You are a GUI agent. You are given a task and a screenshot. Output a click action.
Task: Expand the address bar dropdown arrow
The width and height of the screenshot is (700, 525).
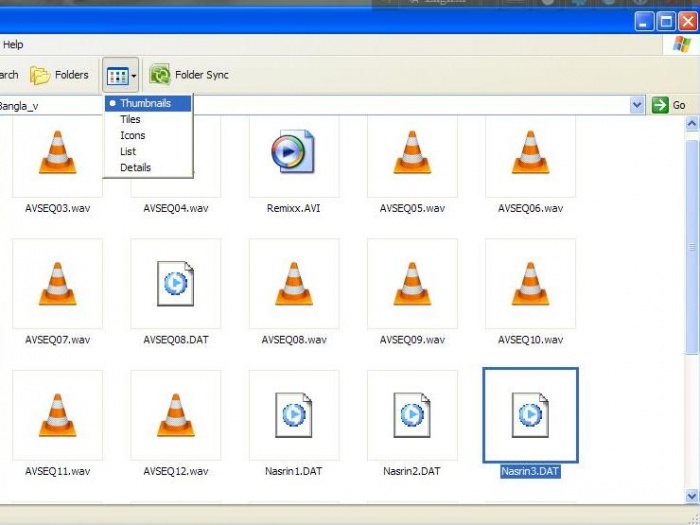coord(637,105)
